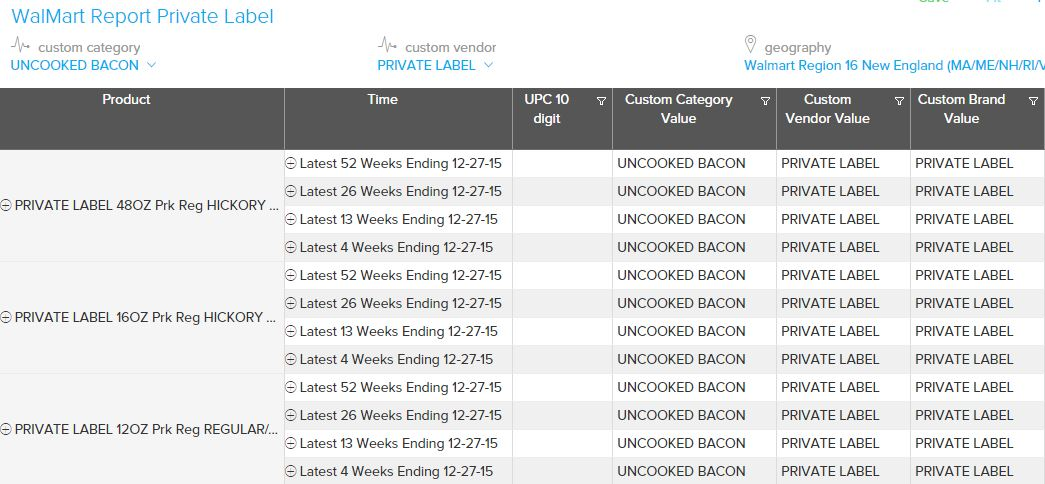Collapse first Latest 26 Weeks Ending row
This screenshot has width=1045, height=484.
pos(291,192)
